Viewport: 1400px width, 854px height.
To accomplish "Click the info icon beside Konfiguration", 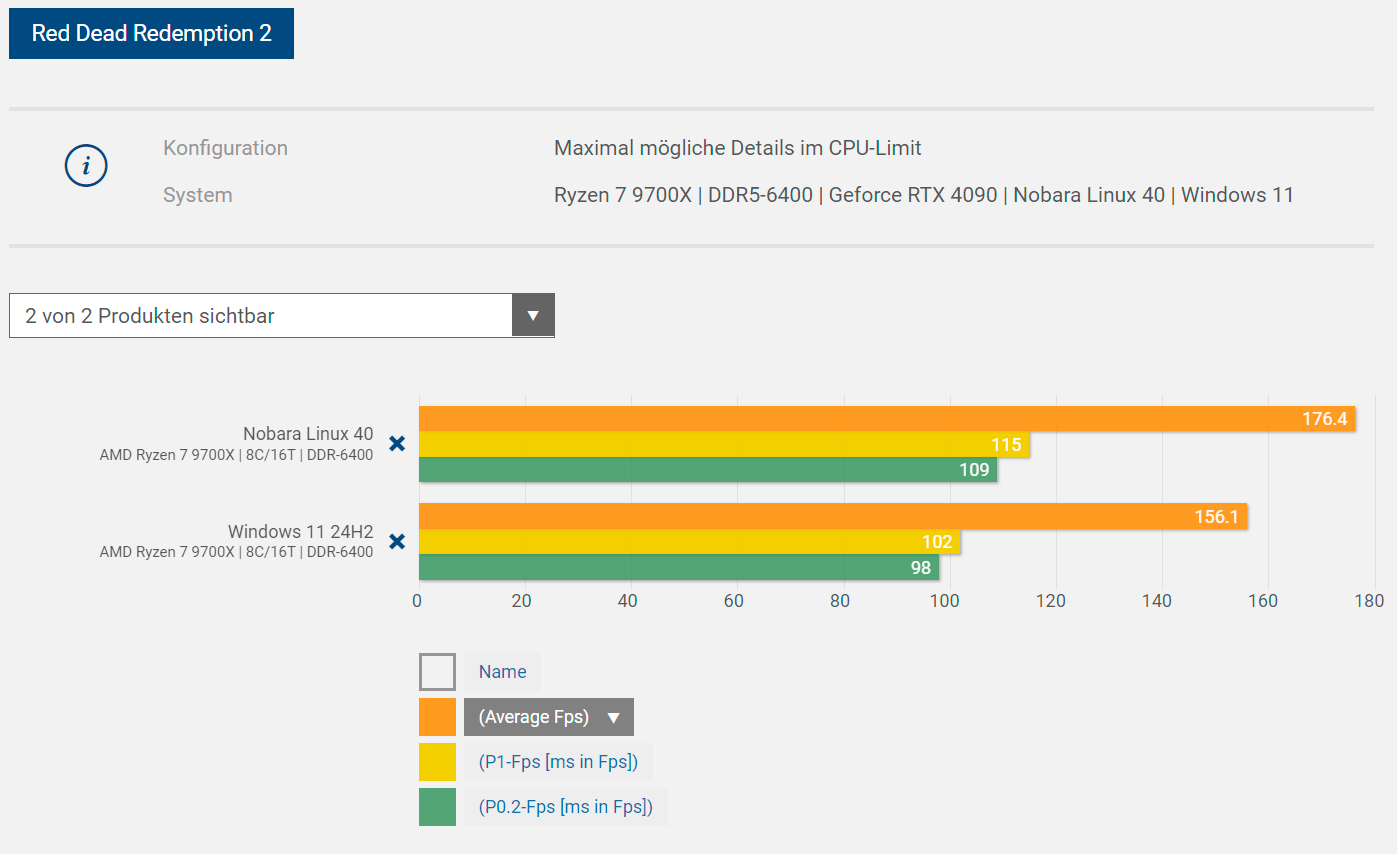I will click(86, 166).
